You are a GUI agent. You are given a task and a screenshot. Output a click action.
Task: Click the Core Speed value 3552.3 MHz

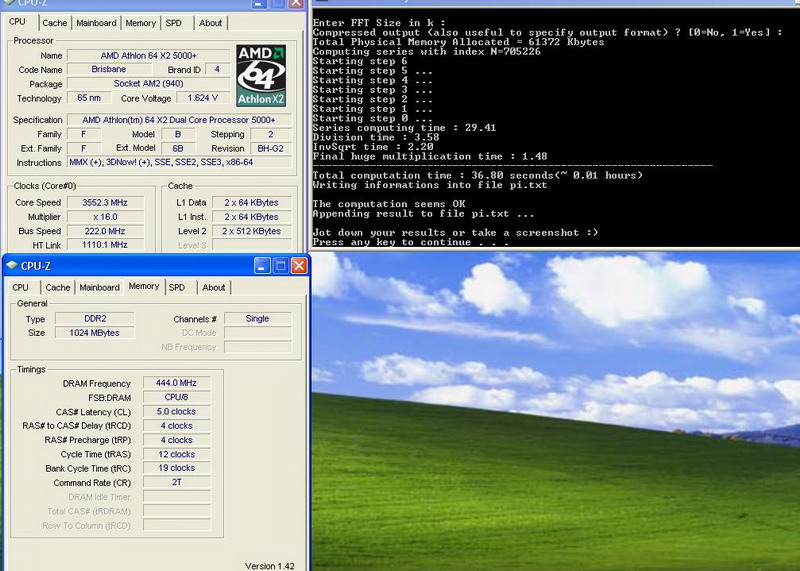(105, 202)
